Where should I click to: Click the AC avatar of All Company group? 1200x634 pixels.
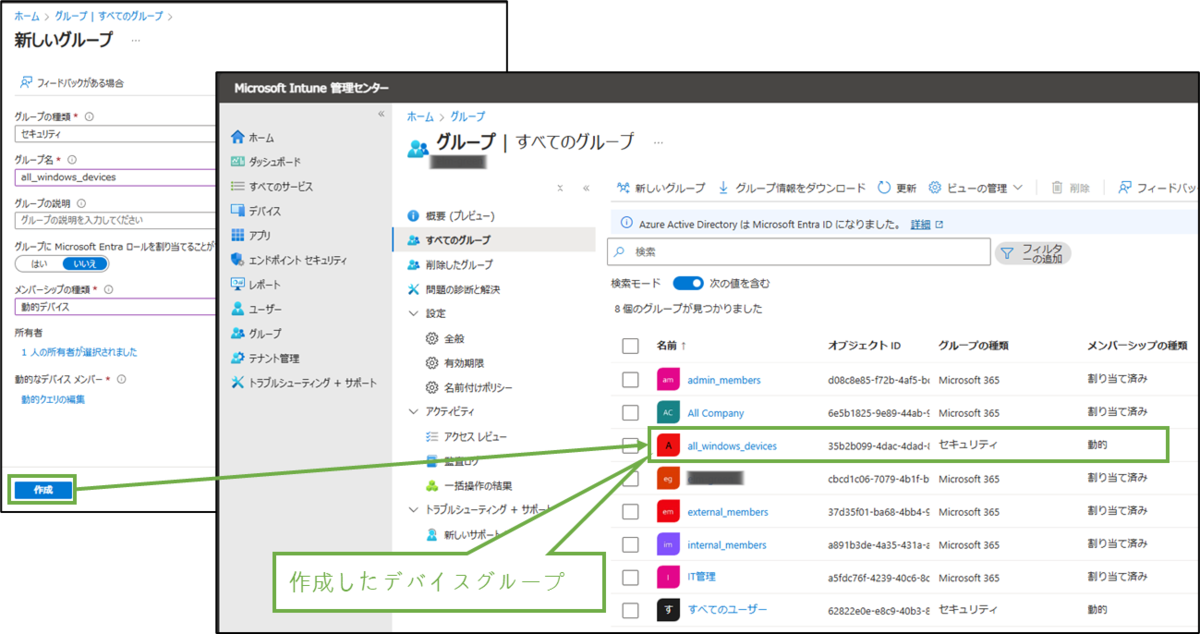tap(669, 413)
